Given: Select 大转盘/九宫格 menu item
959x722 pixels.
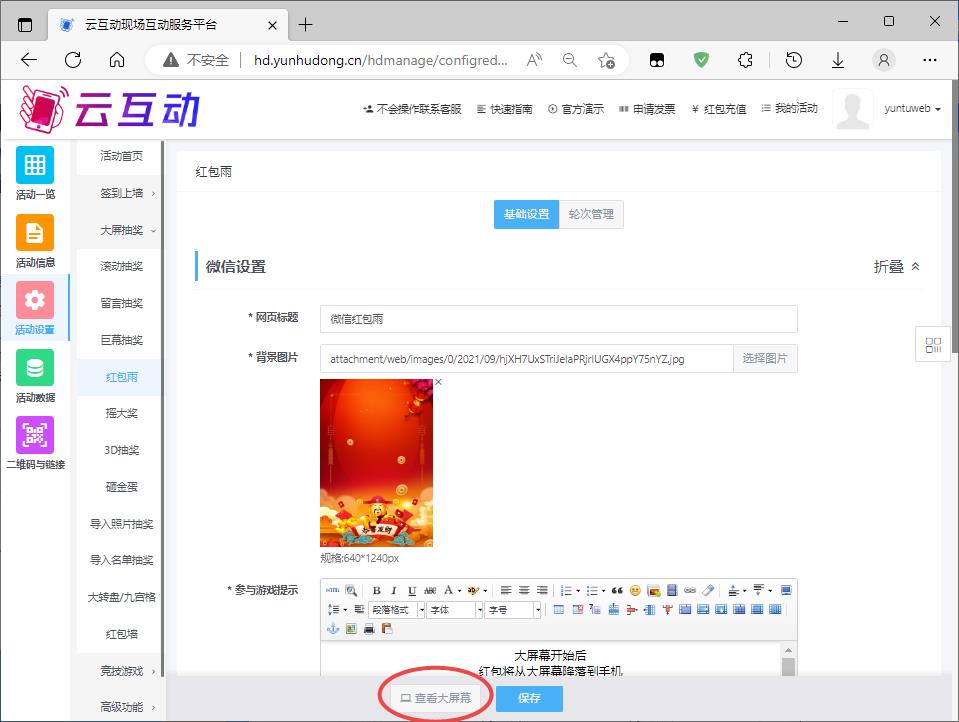Looking at the screenshot, I should point(120,597).
